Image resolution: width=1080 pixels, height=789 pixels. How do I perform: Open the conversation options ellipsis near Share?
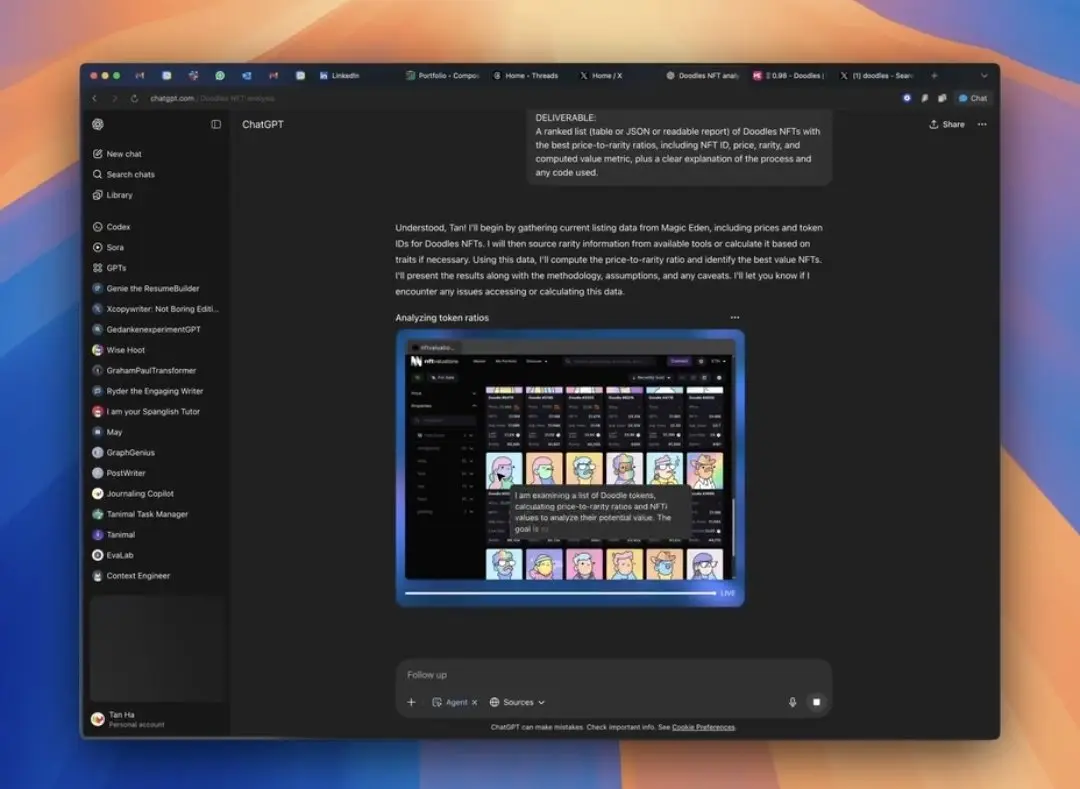982,125
